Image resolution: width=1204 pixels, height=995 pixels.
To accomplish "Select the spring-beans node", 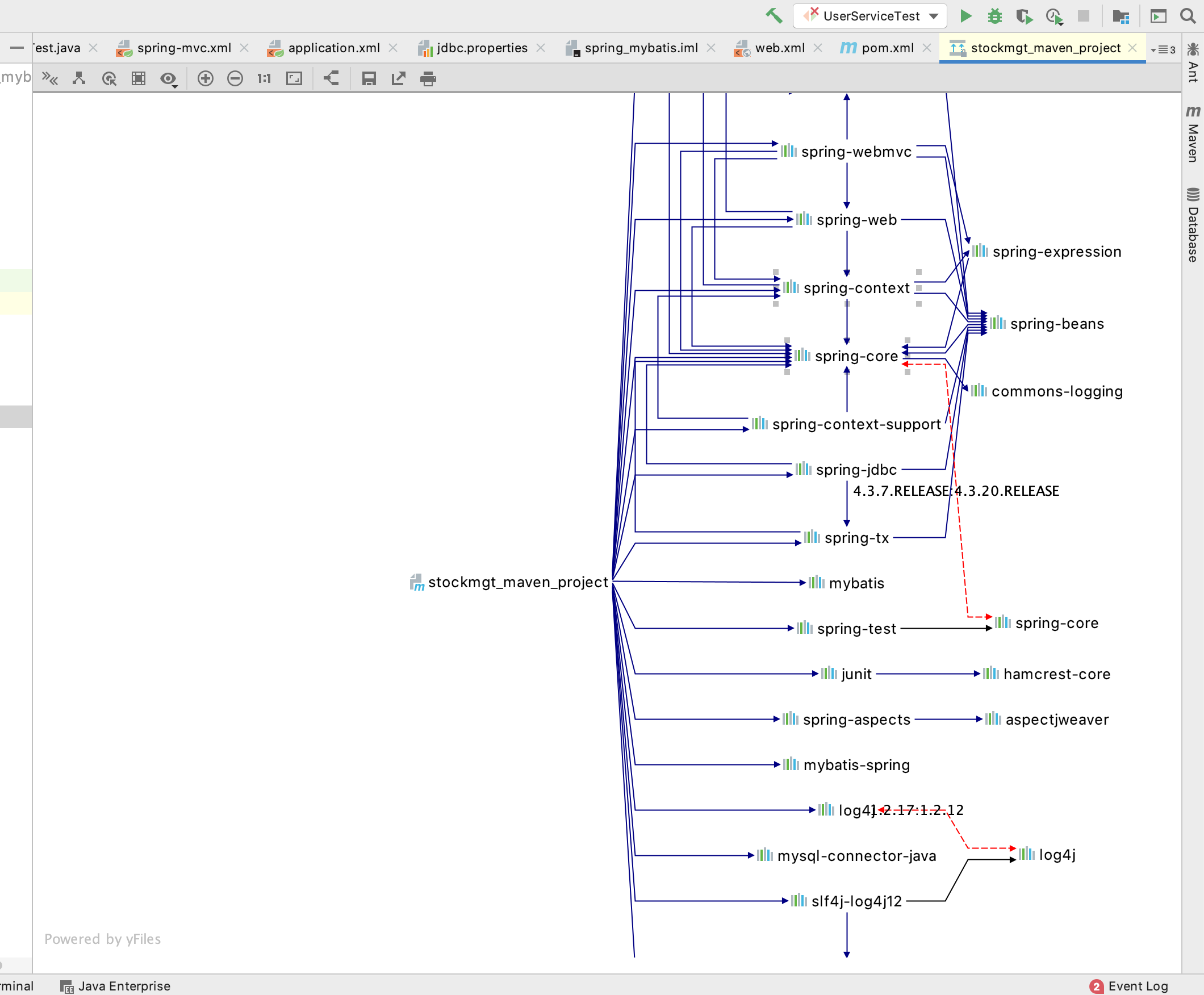I will coord(1047,324).
